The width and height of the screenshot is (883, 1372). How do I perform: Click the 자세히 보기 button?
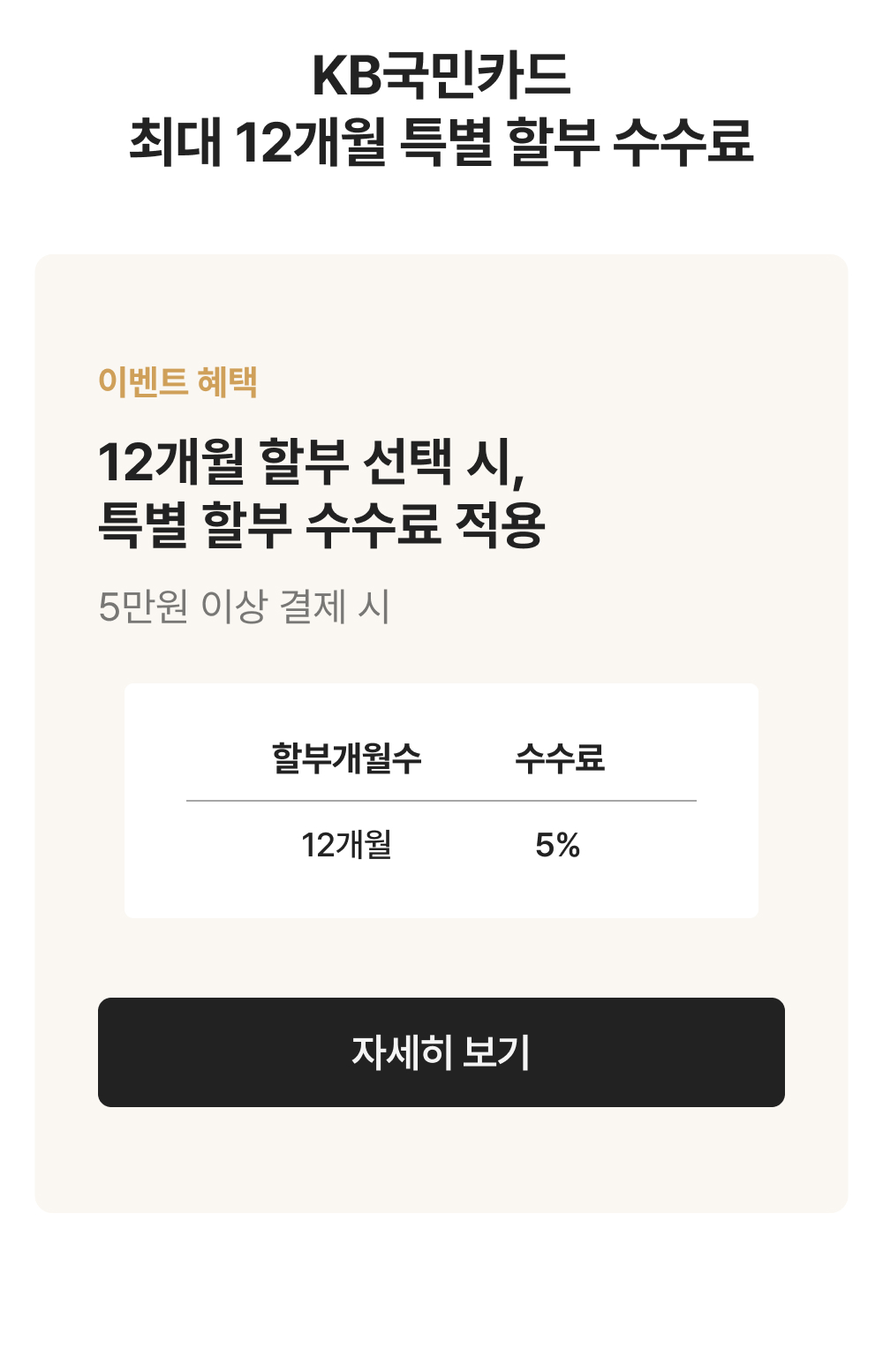[441, 1052]
